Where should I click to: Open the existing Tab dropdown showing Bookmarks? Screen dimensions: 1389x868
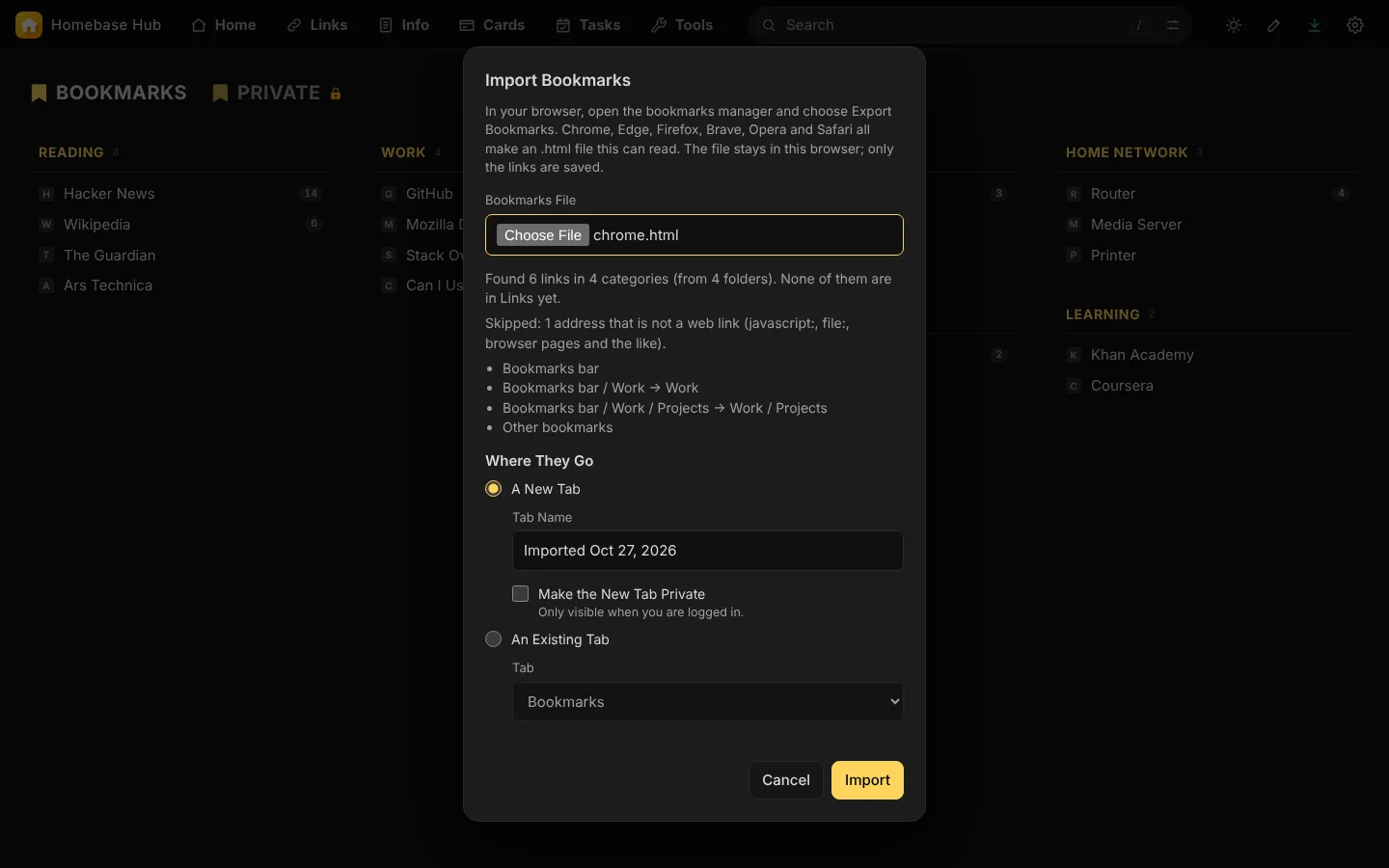click(708, 702)
